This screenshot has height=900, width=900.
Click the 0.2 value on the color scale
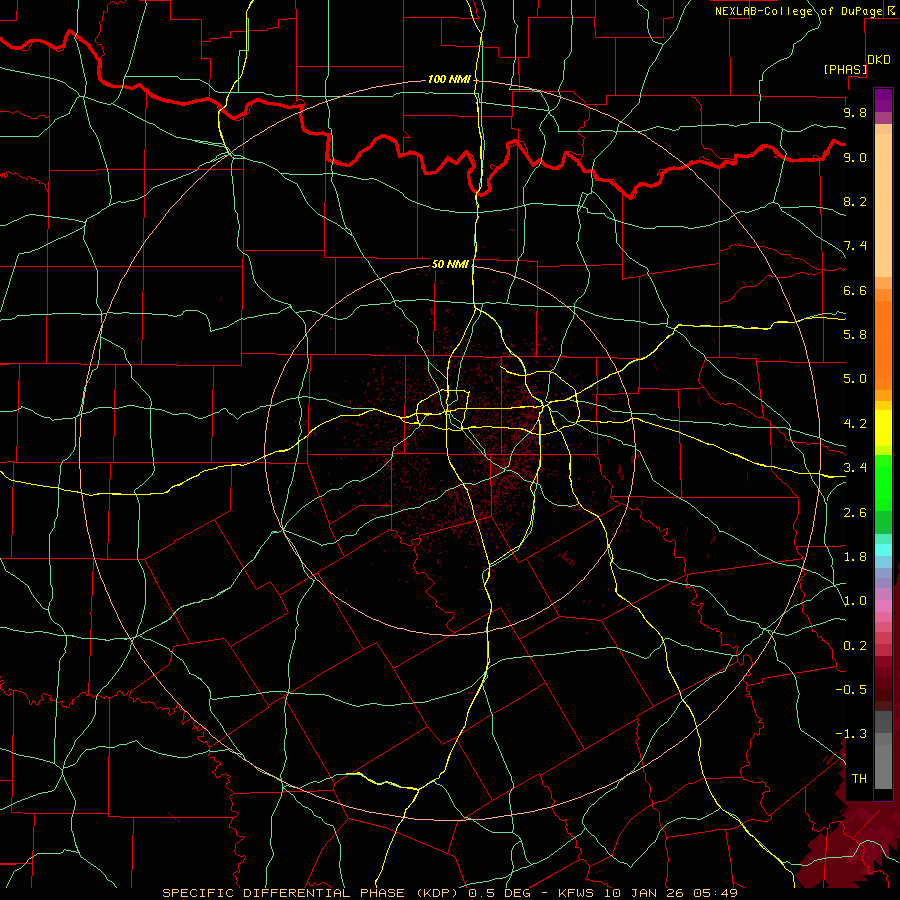coord(855,646)
